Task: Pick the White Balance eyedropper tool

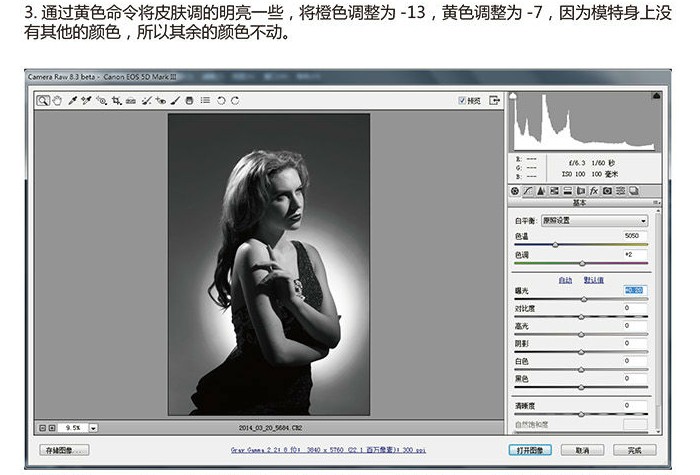Action: (x=72, y=100)
